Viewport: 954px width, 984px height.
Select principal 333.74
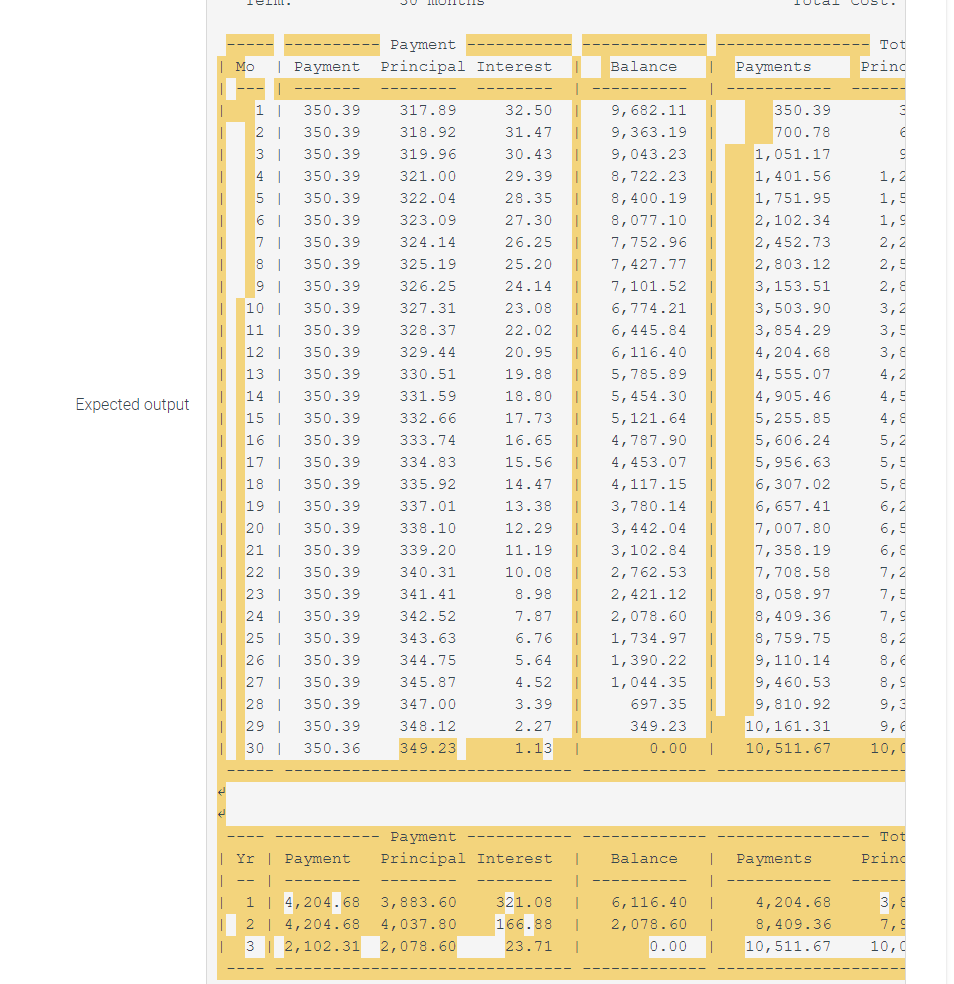click(x=427, y=440)
